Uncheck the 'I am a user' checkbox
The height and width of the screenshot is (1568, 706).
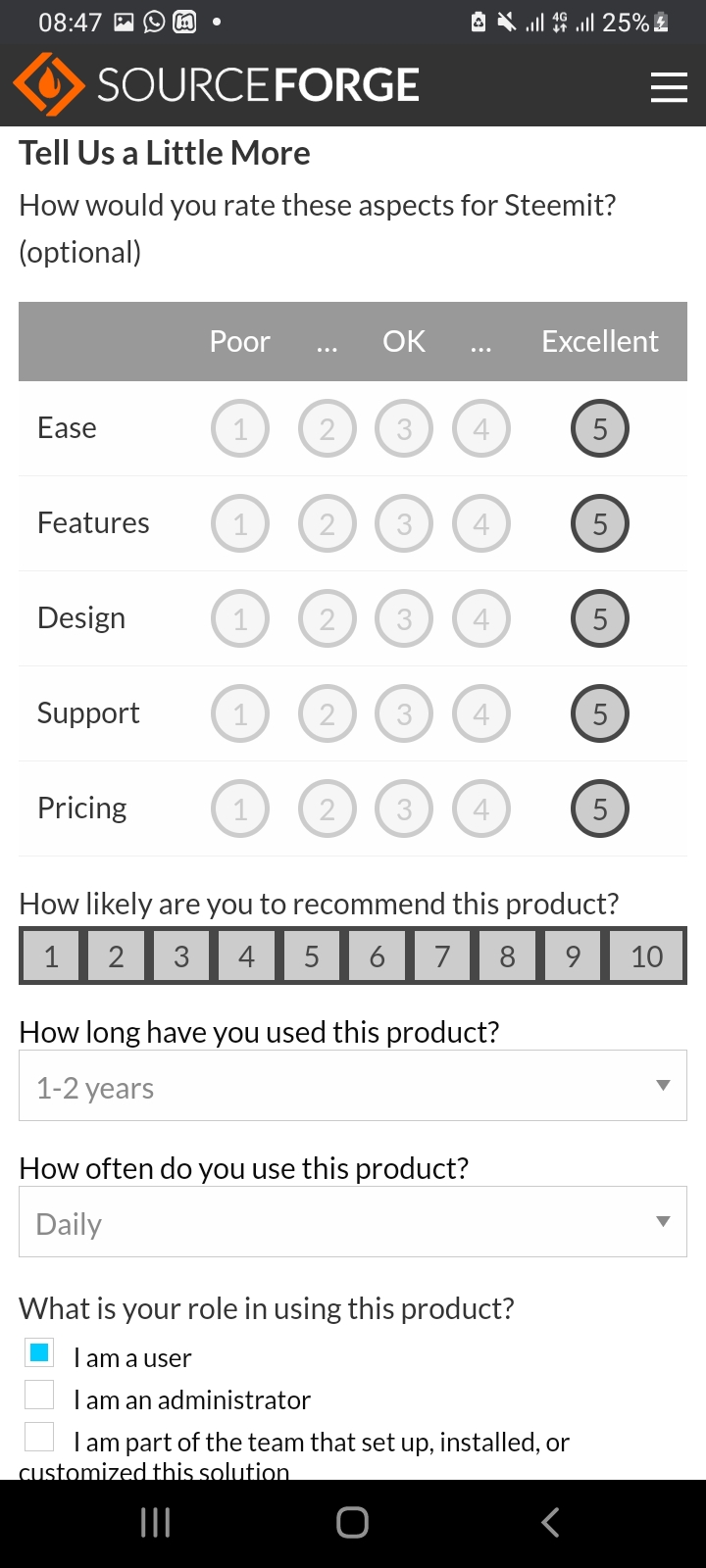pyautogui.click(x=39, y=1353)
